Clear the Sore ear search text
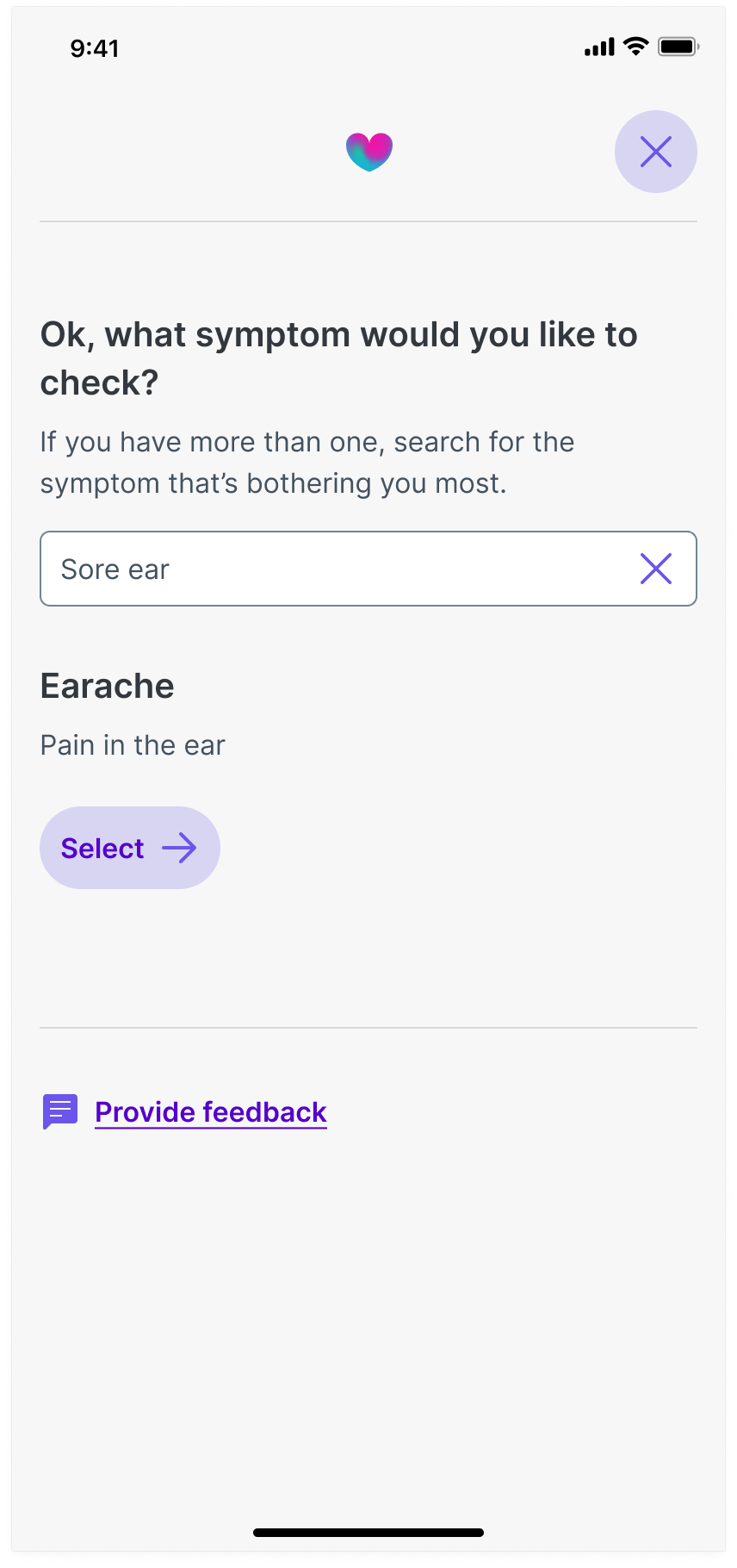This screenshot has height=1568, width=737. [x=655, y=569]
